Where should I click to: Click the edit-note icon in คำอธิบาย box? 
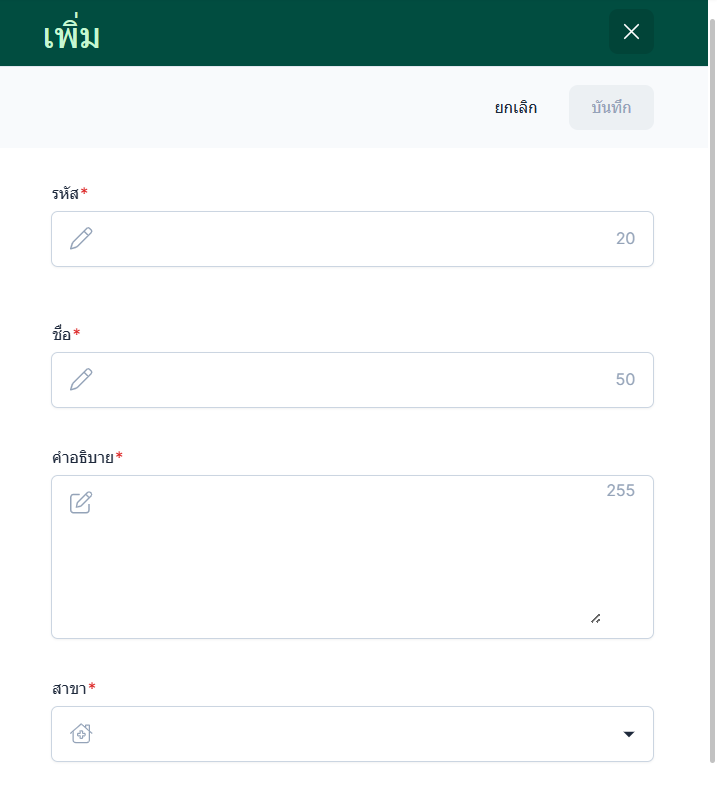click(x=81, y=503)
